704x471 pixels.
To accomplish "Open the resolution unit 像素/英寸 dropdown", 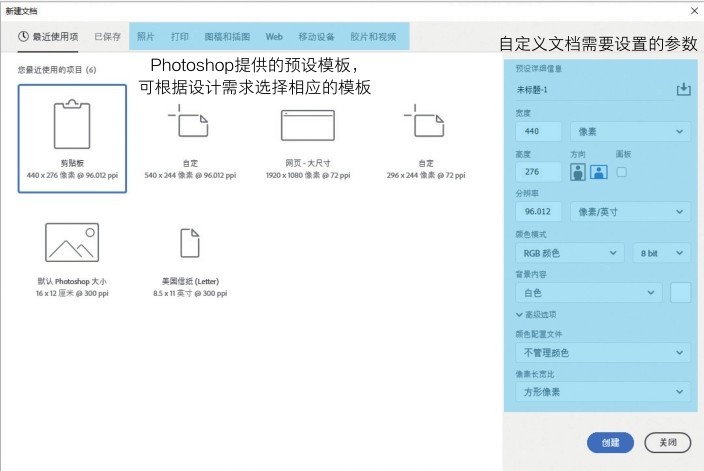I will (x=630, y=211).
